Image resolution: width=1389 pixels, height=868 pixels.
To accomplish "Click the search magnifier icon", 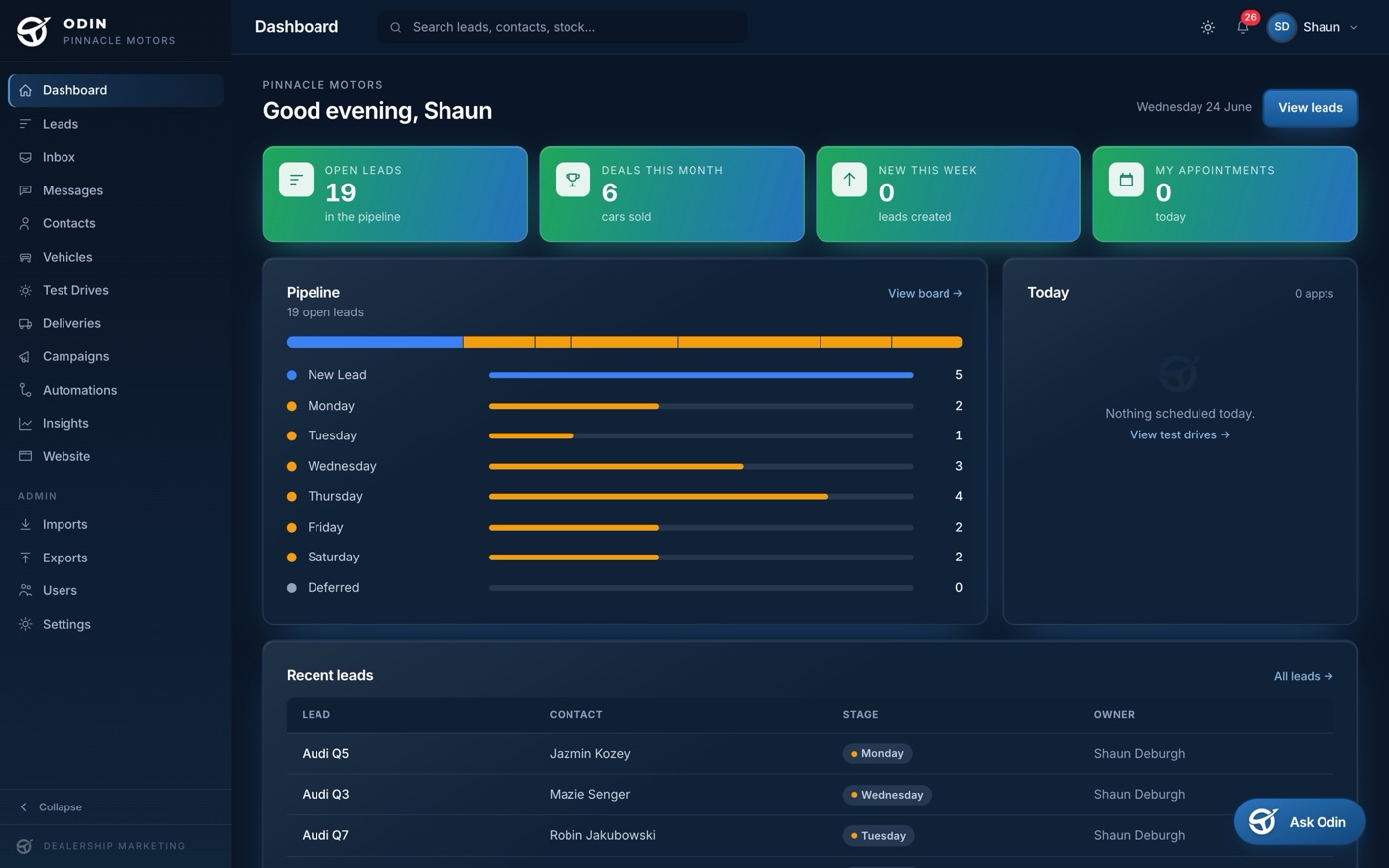I will click(395, 27).
